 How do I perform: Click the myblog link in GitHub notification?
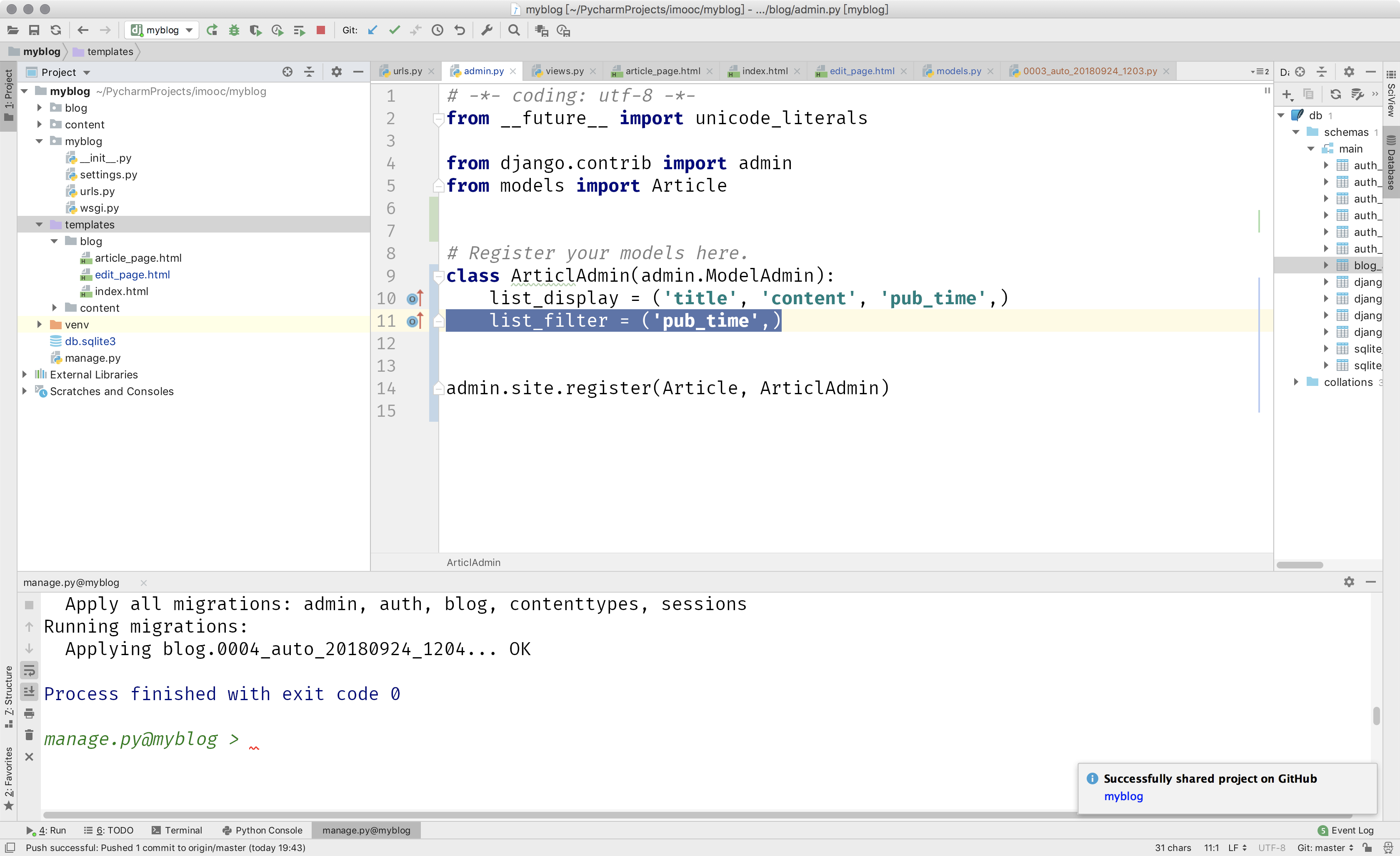click(1123, 796)
